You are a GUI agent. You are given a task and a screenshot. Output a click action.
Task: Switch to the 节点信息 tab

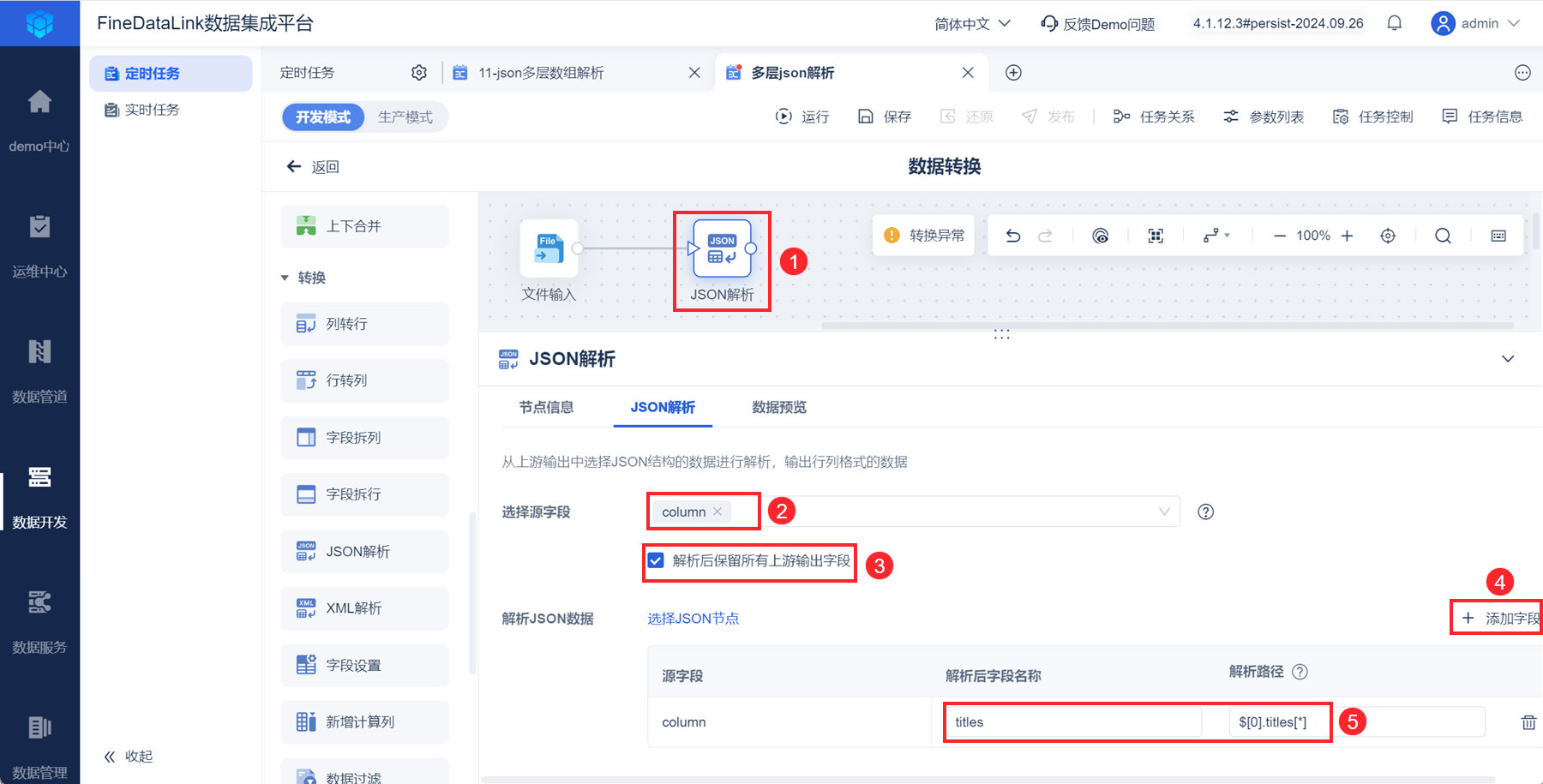[546, 407]
